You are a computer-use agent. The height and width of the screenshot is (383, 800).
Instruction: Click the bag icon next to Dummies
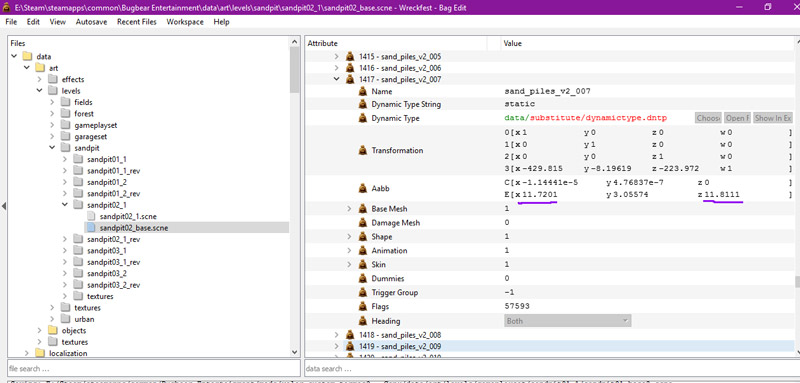[x=362, y=278]
